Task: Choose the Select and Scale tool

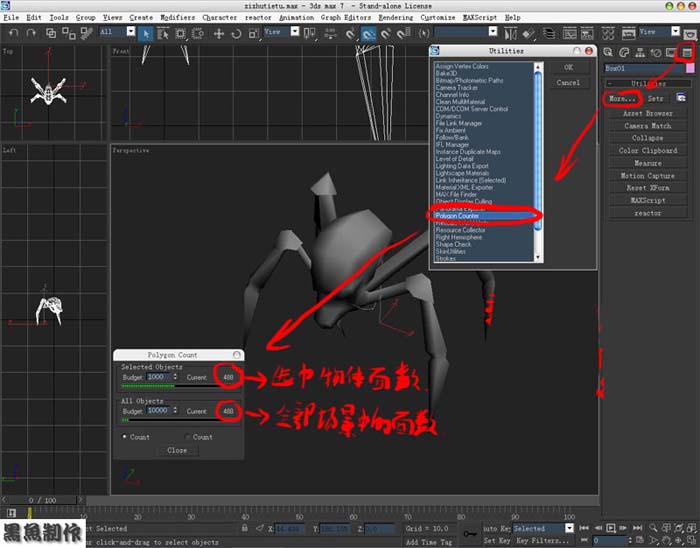Action: pyautogui.click(x=254, y=33)
